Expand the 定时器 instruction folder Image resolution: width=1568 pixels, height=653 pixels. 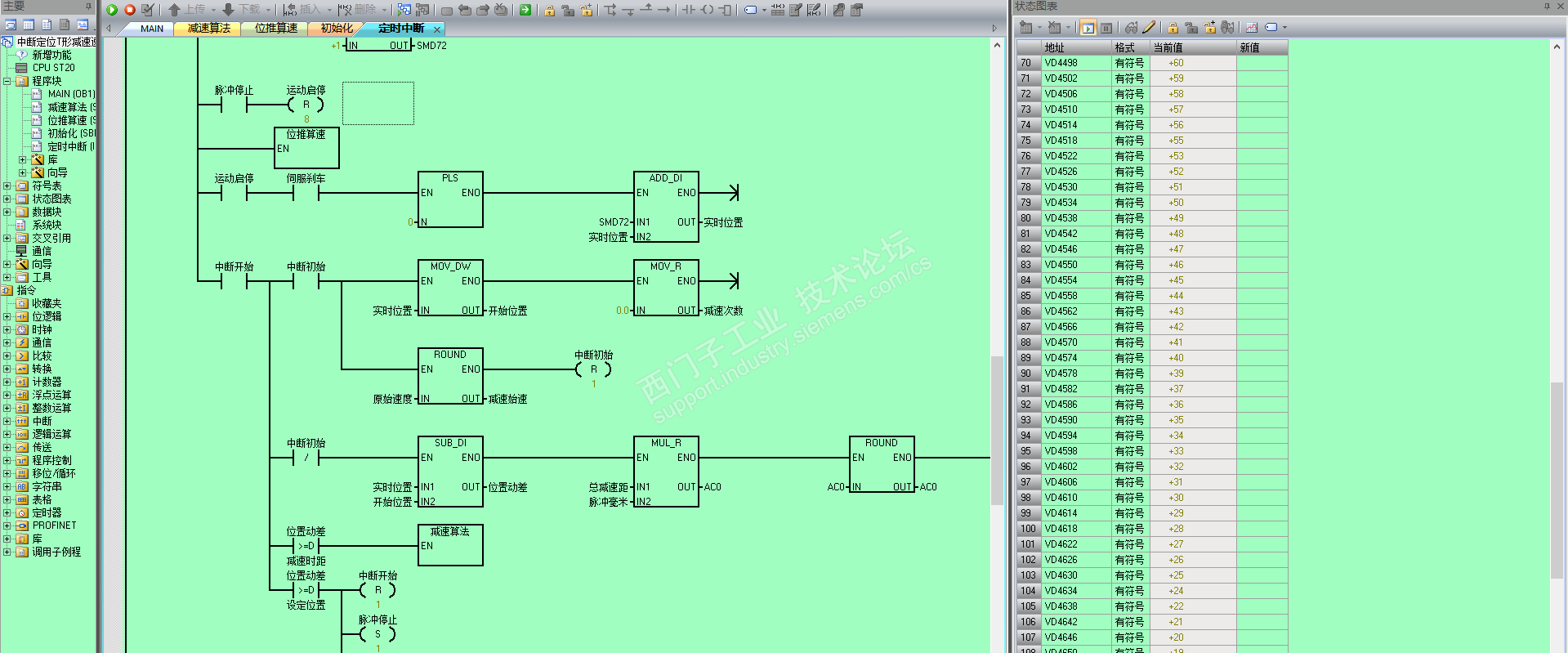(7, 512)
